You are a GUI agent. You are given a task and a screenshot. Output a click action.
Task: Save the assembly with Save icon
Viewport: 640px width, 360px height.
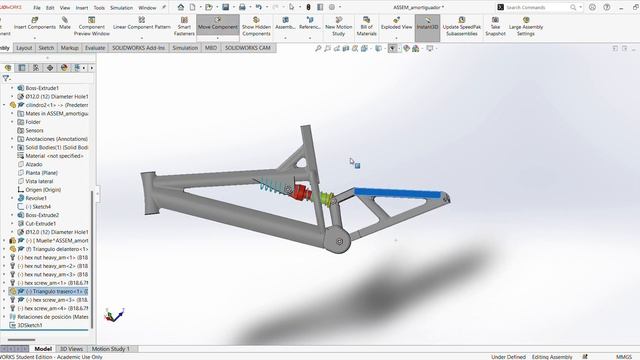coord(225,7)
